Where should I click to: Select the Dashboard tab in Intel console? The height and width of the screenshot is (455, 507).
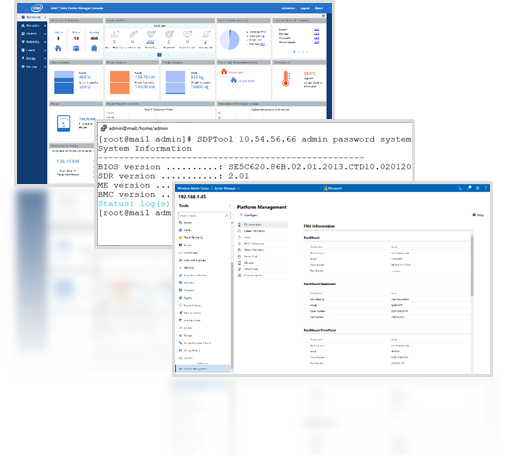32,17
